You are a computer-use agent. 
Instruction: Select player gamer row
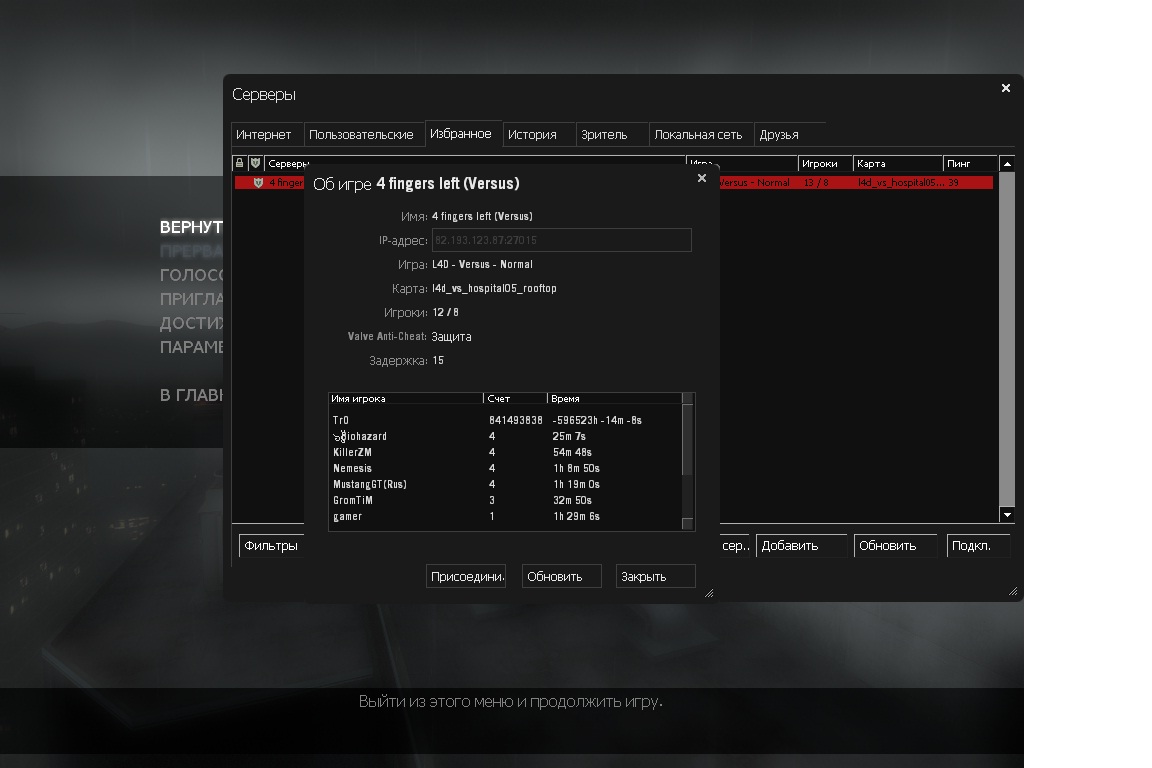tap(505, 517)
